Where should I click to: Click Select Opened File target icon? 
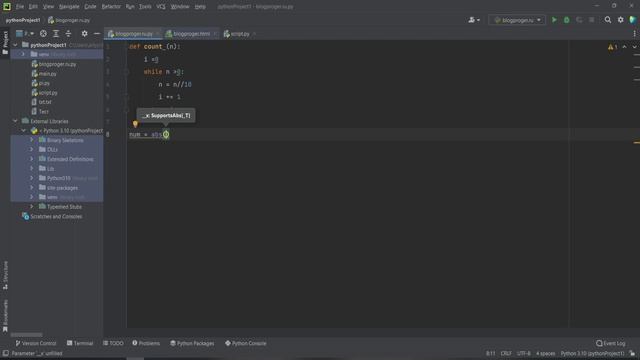(x=43, y=33)
